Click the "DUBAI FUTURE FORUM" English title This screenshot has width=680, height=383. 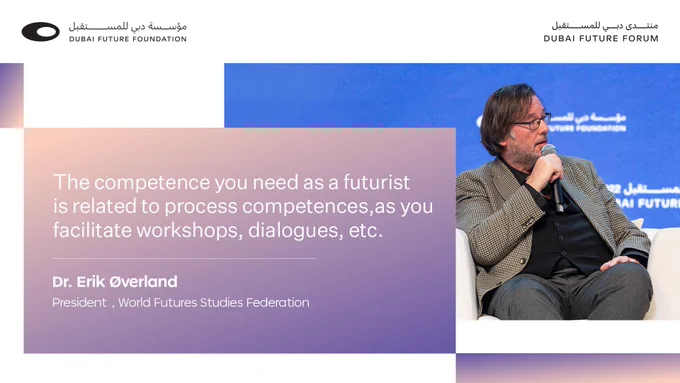601,39
